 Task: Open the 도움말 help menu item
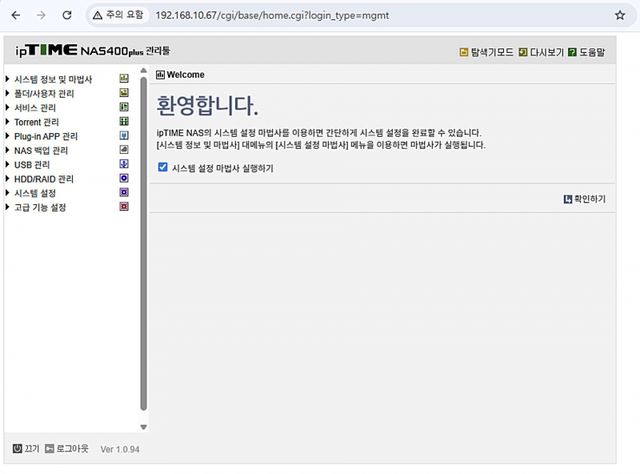[x=586, y=52]
